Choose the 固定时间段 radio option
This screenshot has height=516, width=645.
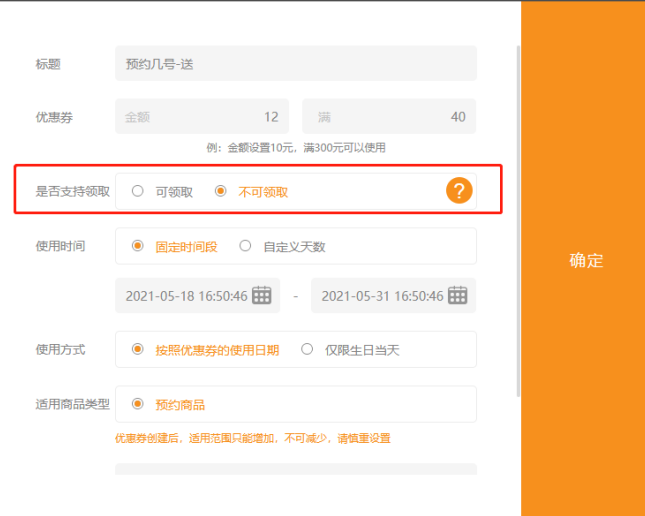coord(138,246)
